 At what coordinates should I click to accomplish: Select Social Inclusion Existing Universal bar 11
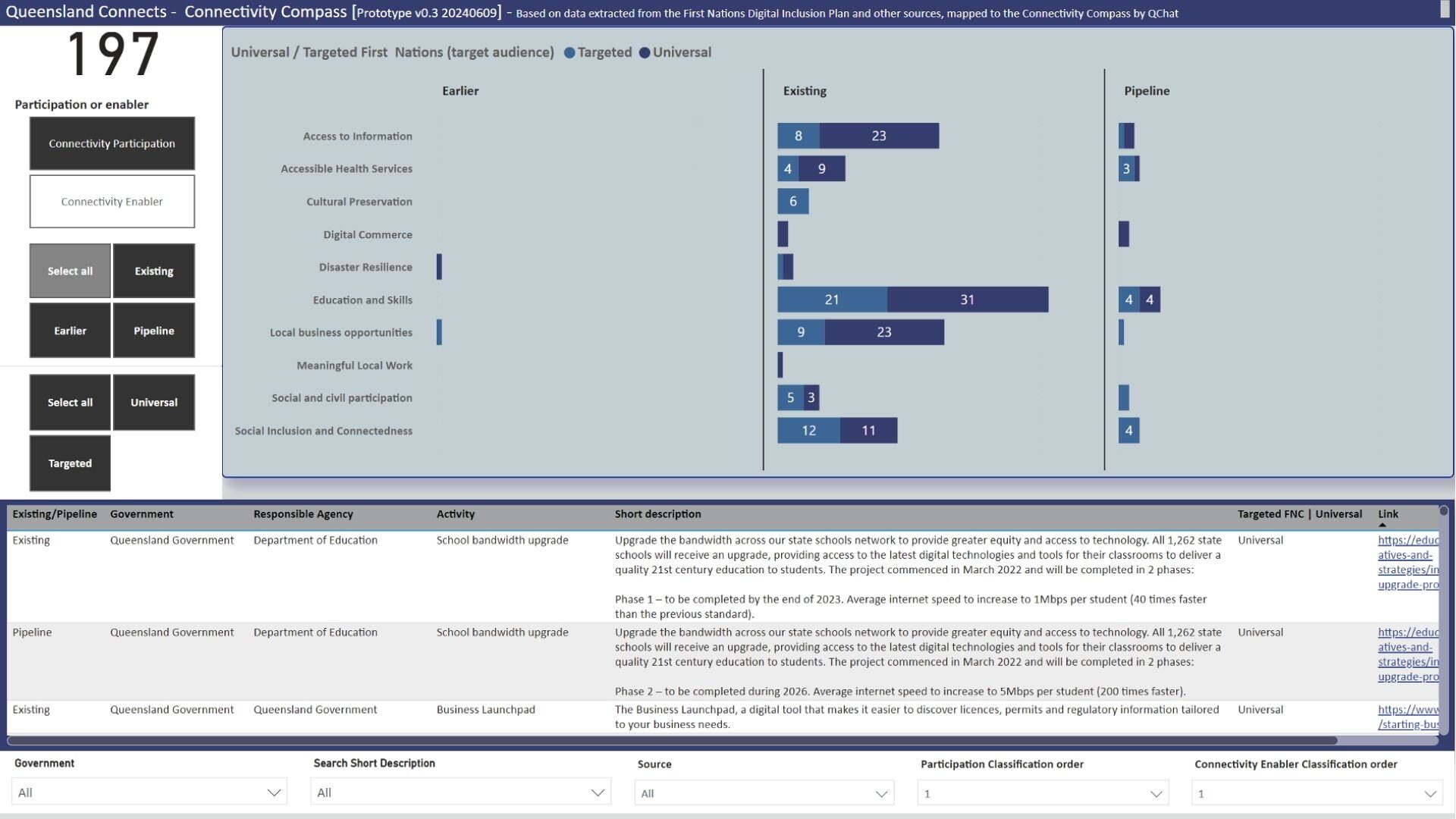[x=869, y=431]
